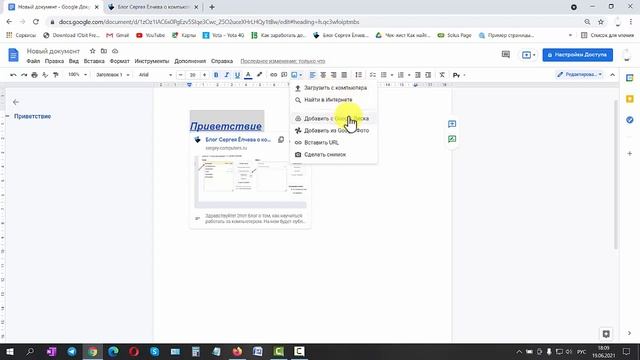Justify the text alignment
This screenshot has width=640, height=360.
(344, 75)
